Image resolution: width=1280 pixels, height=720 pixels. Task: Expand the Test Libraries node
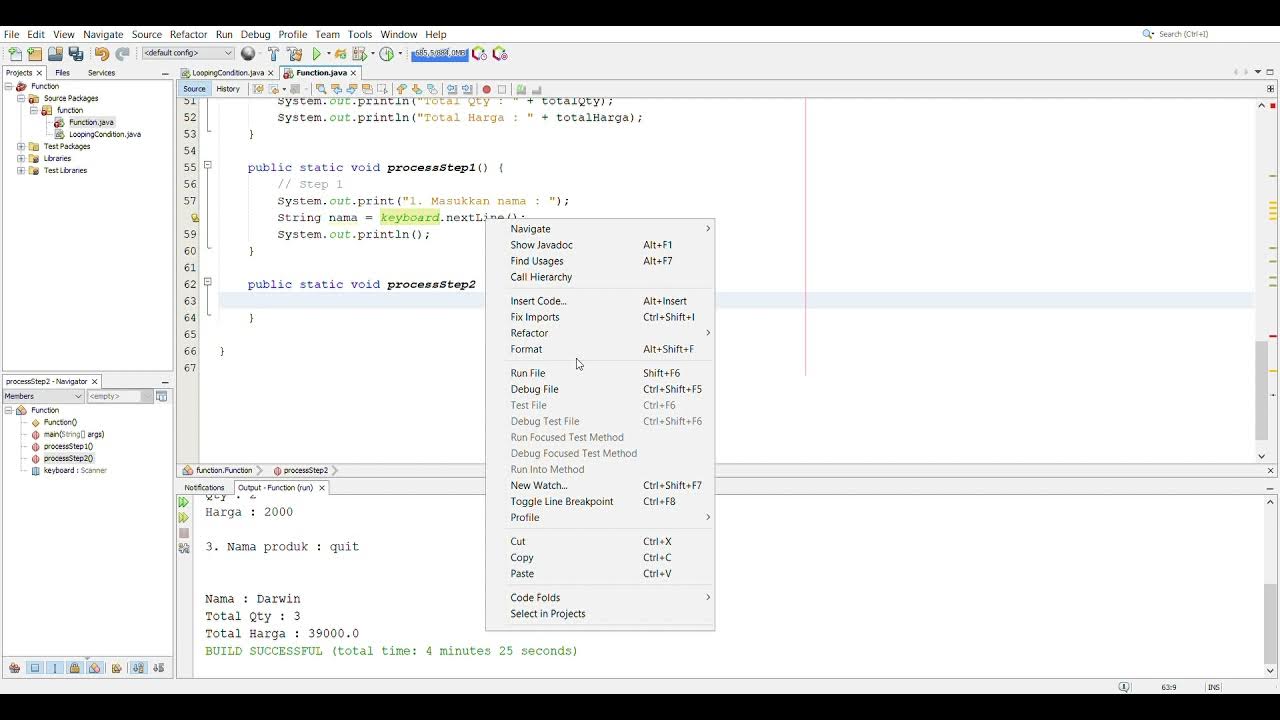[x=20, y=170]
